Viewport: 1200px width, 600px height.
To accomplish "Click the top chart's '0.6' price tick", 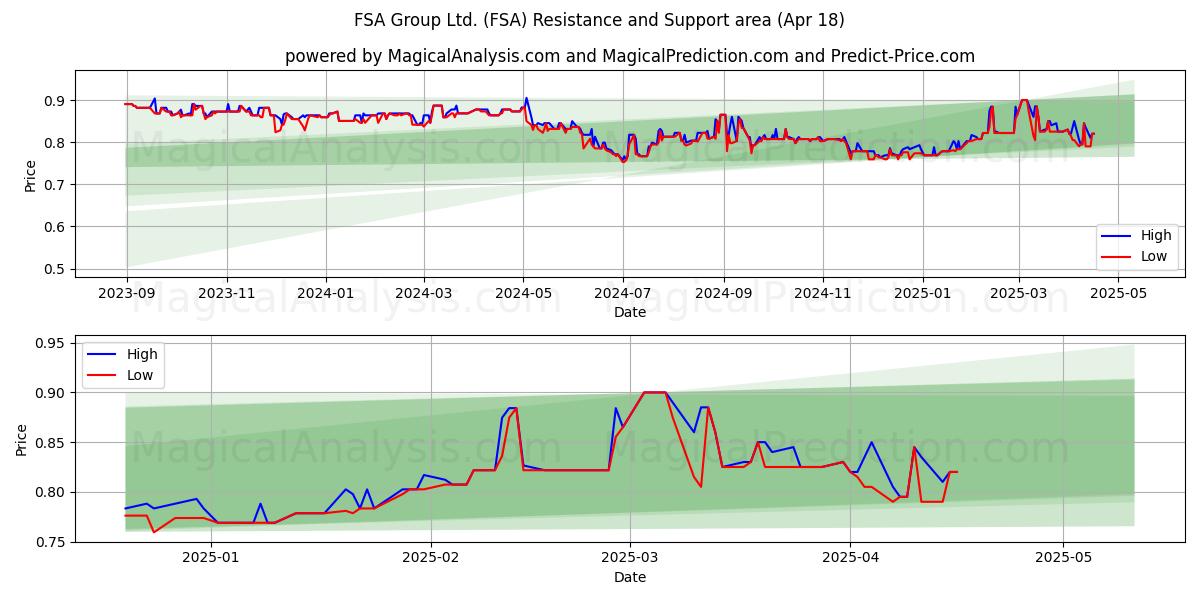I will pos(55,227).
